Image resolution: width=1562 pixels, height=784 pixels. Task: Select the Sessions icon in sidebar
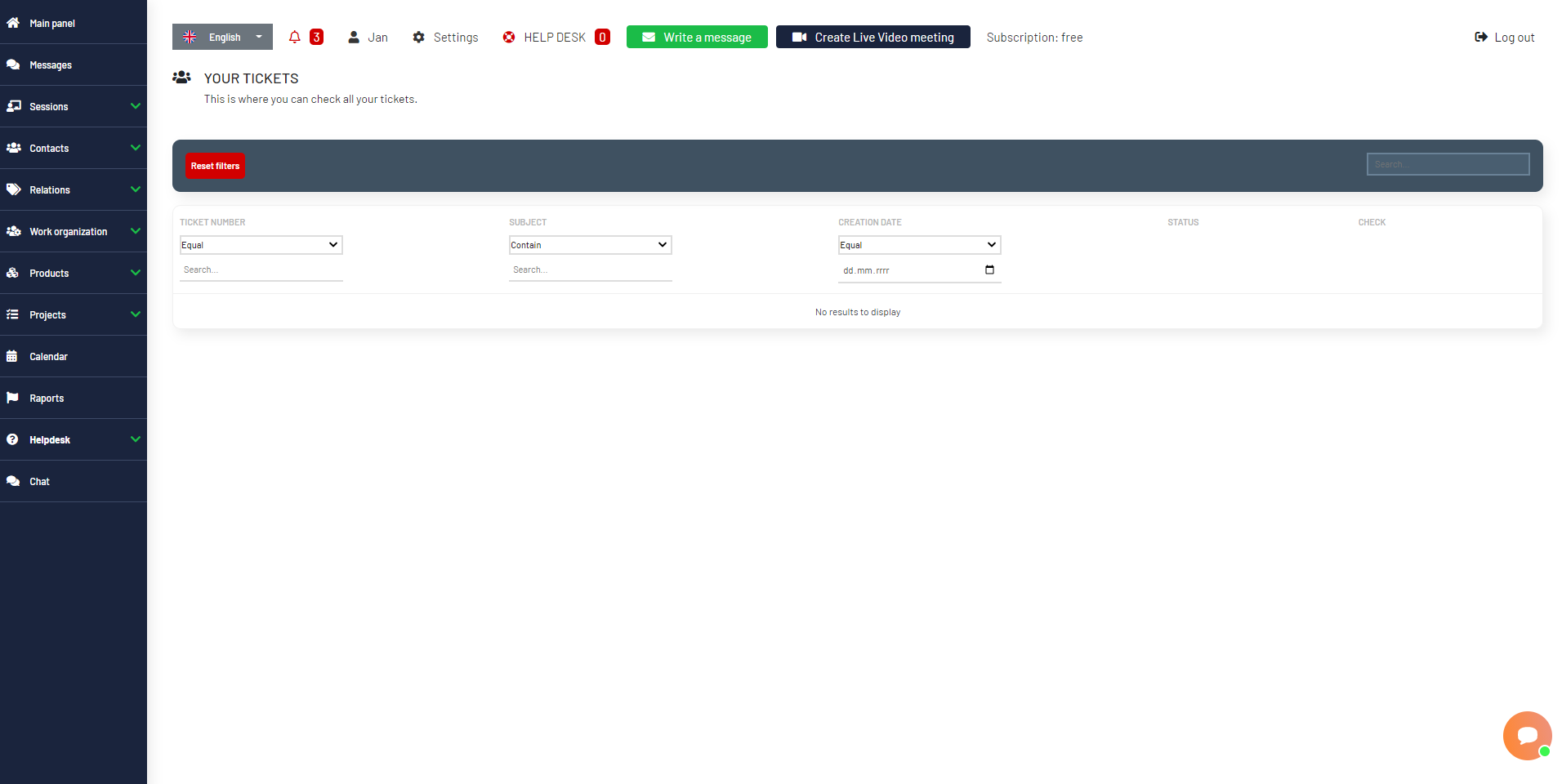point(14,106)
